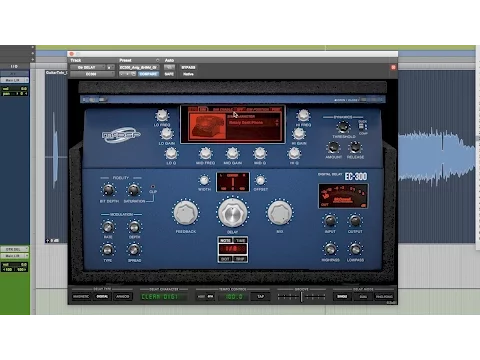Click the INPUT level knob

click(x=330, y=221)
